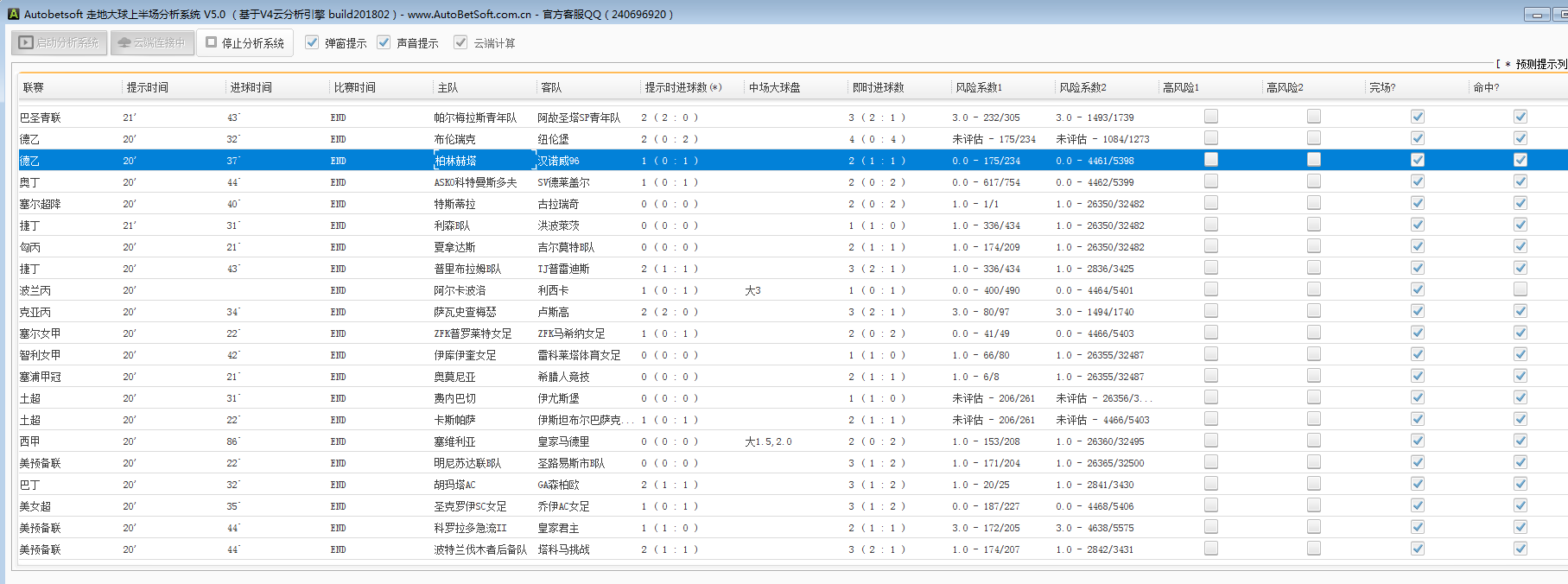Check 高风险1 box for 柏林赫塔 row
Screen dimensions: 1568x584
coord(1211,160)
